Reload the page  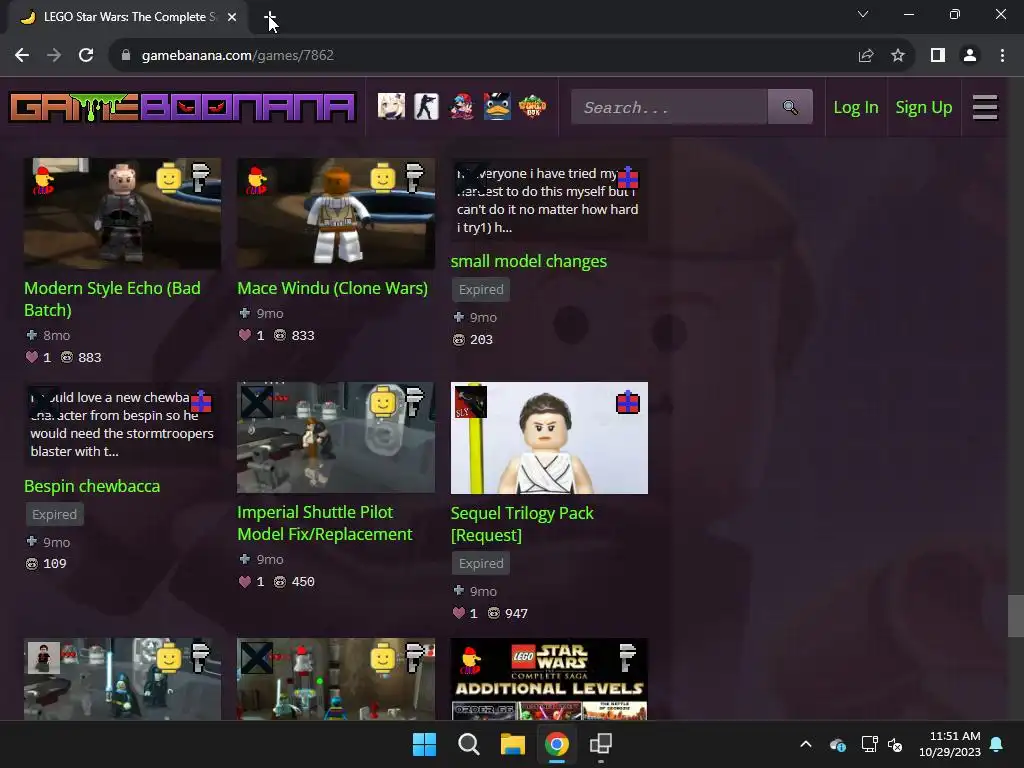(86, 56)
